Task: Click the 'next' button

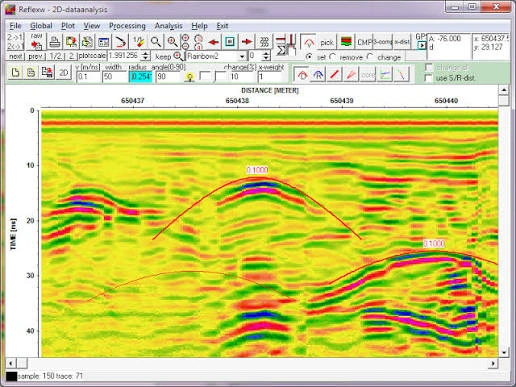Action: click(x=15, y=56)
